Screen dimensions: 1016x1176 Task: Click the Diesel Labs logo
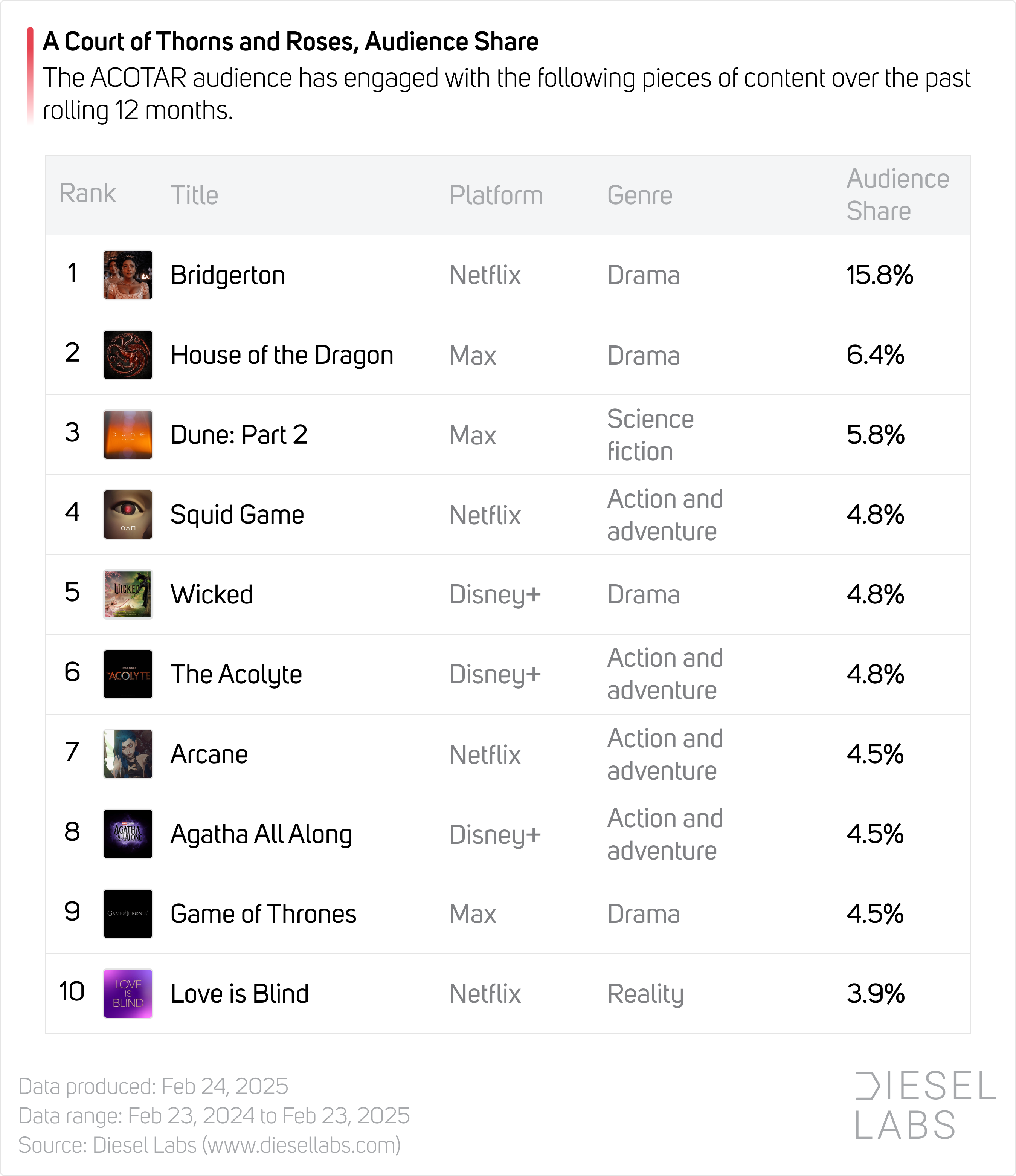tap(924, 1105)
